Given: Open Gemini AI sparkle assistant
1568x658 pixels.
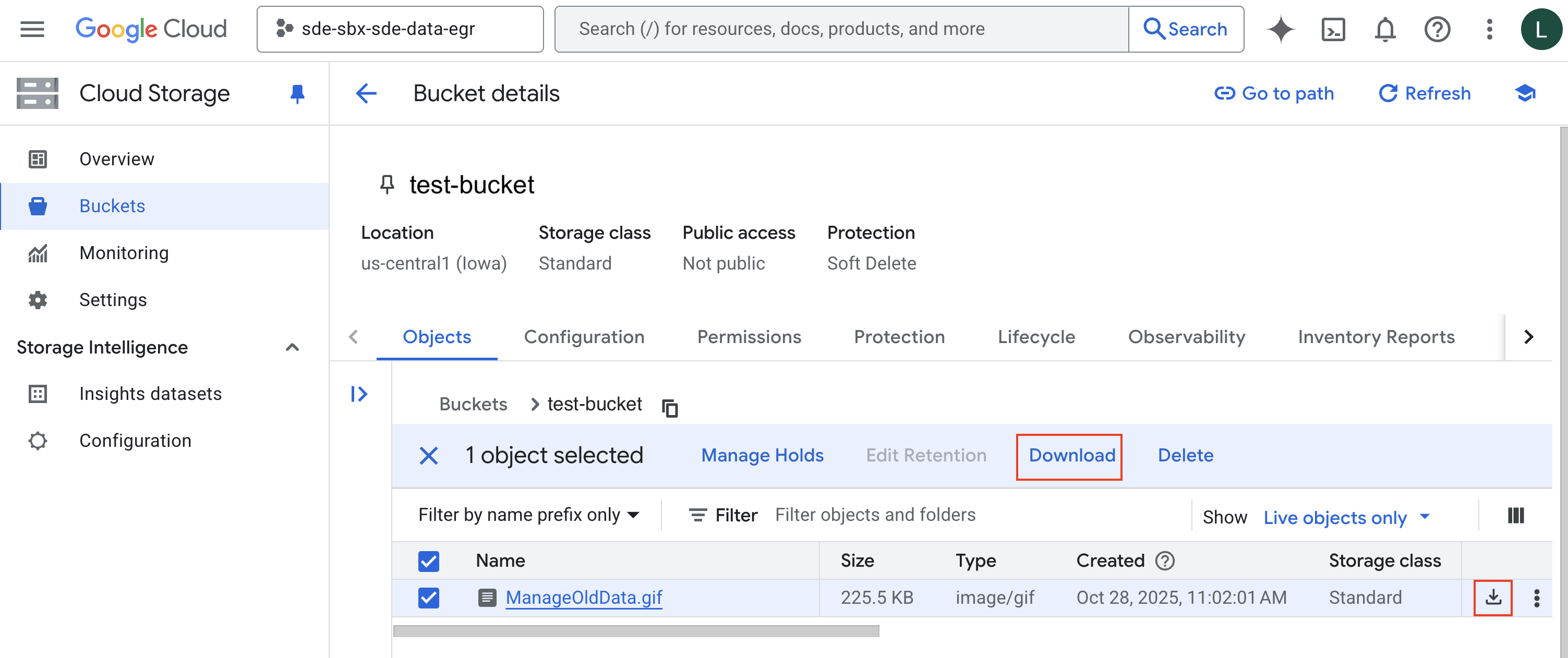Looking at the screenshot, I should (x=1280, y=29).
